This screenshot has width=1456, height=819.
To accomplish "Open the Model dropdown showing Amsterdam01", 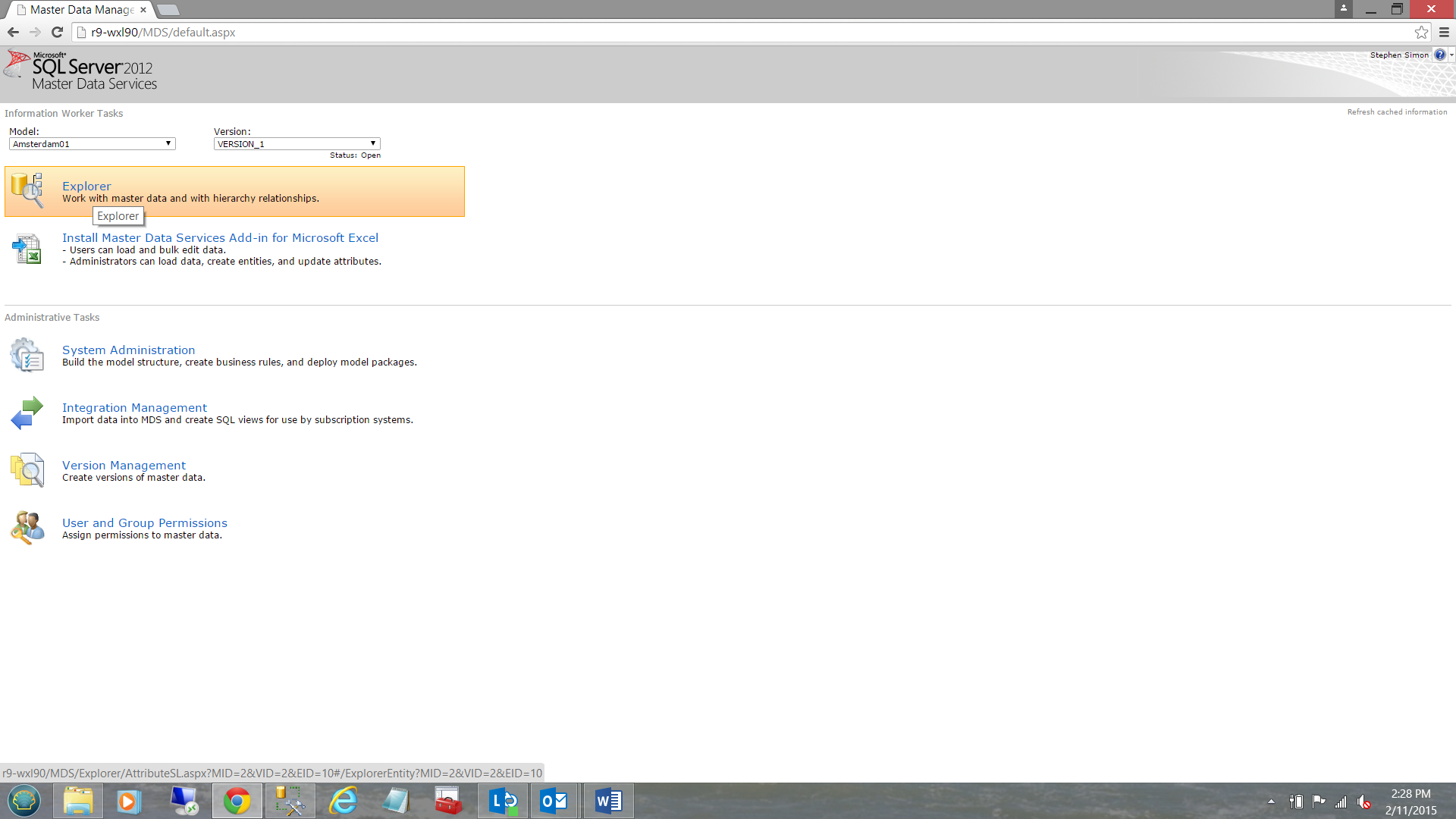I will 93,143.
